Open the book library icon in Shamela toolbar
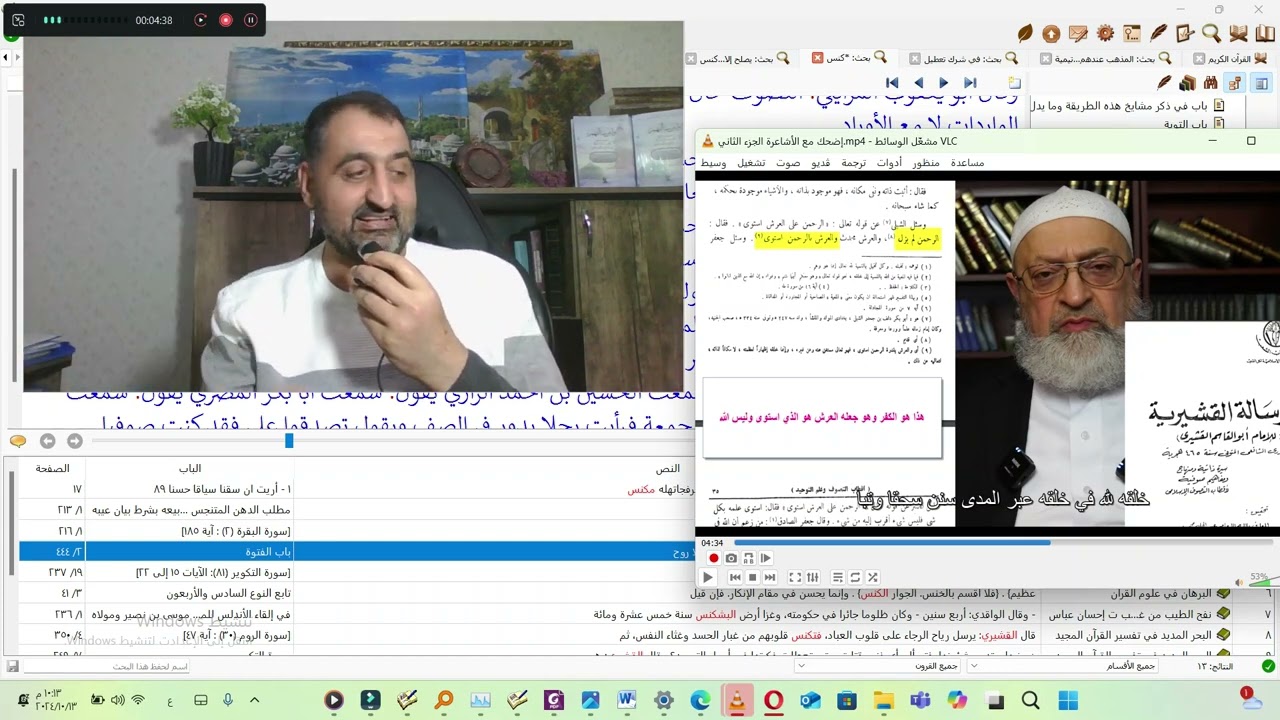The image size is (1280, 720). click(x=1265, y=34)
